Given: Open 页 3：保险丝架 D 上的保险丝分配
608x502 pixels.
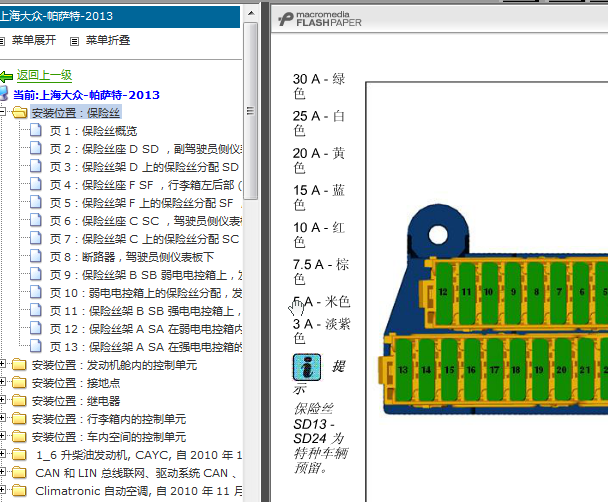Looking at the screenshot, I should pyautogui.click(x=144, y=167).
